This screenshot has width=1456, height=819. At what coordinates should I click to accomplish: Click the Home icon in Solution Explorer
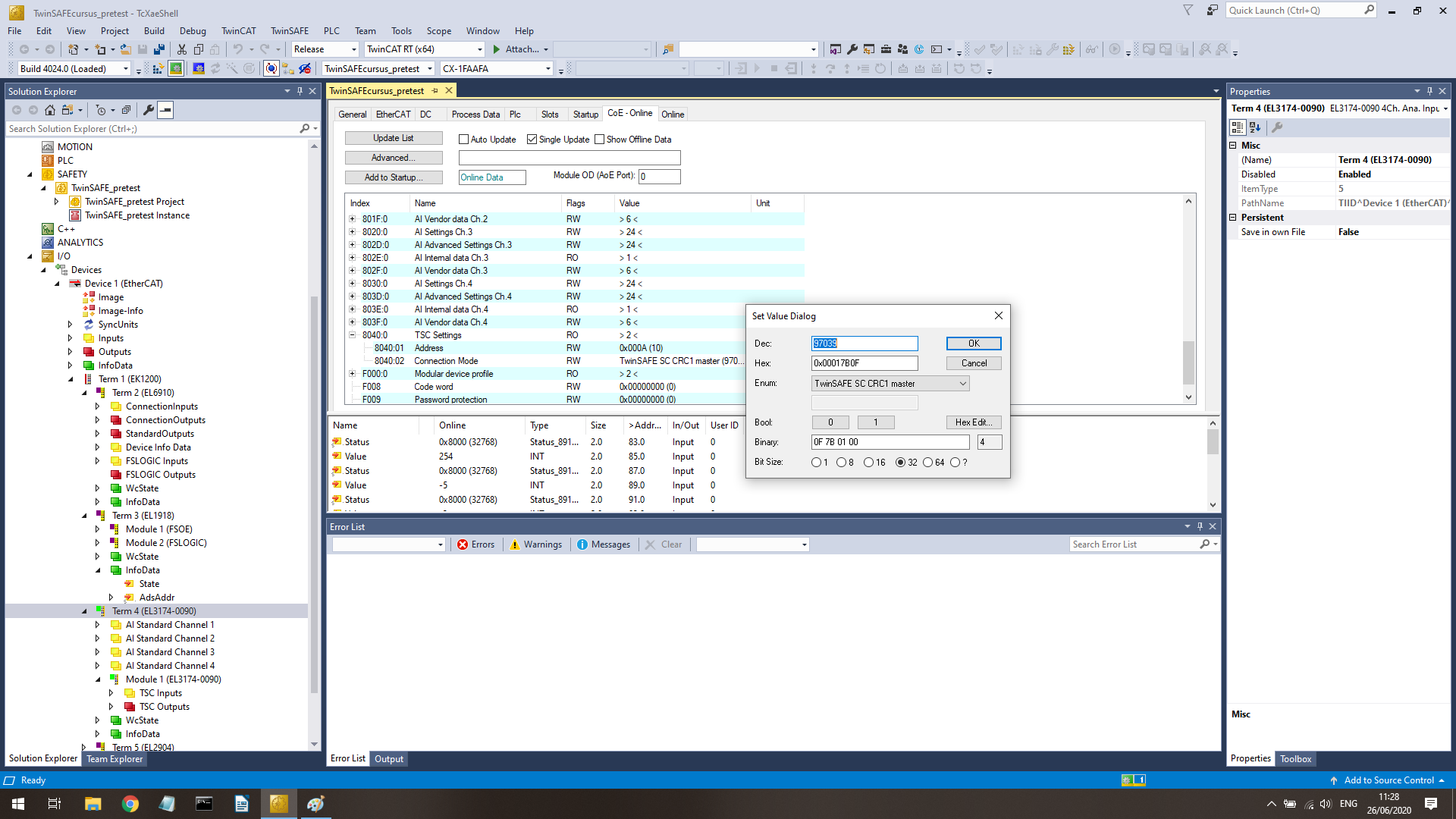coord(50,110)
